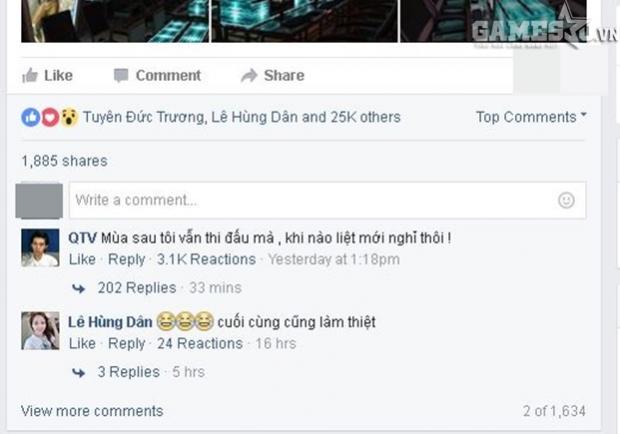The height and width of the screenshot is (434, 620).
Task: Click the red heart Love reaction icon
Action: tap(50, 117)
